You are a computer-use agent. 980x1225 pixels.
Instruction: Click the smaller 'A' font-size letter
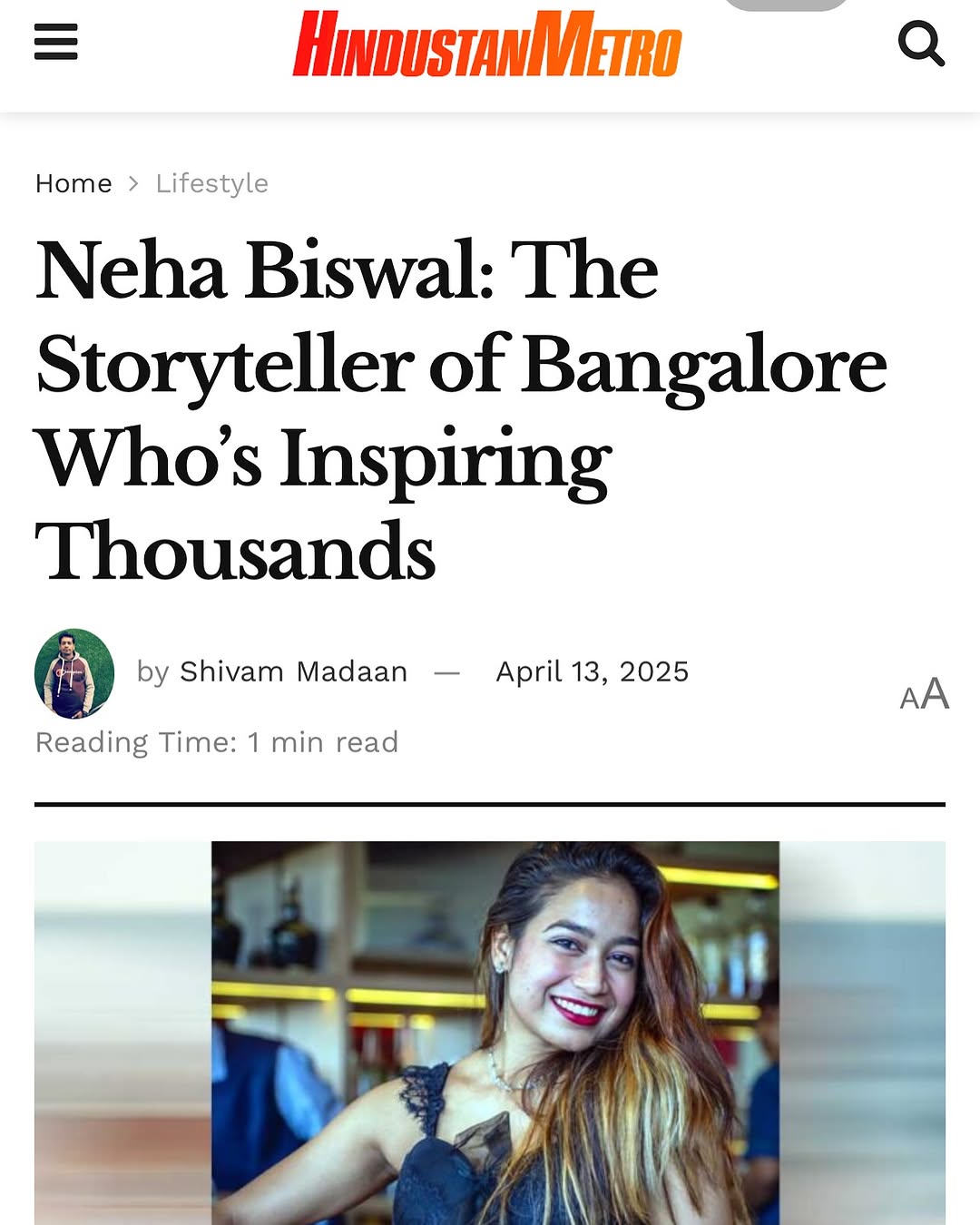[x=909, y=699]
